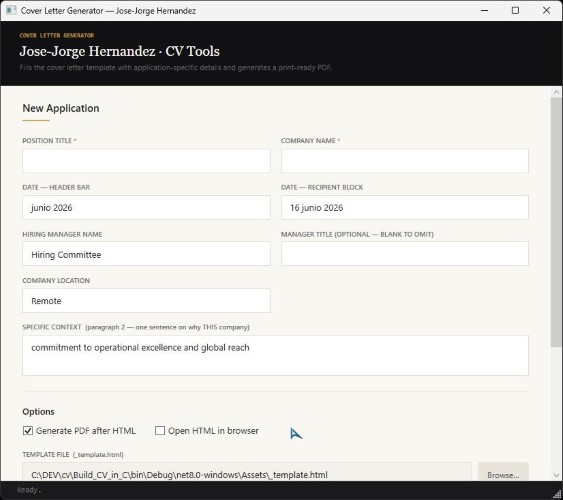
Task: Close the Cover Letter Generator window
Action: [546, 10]
